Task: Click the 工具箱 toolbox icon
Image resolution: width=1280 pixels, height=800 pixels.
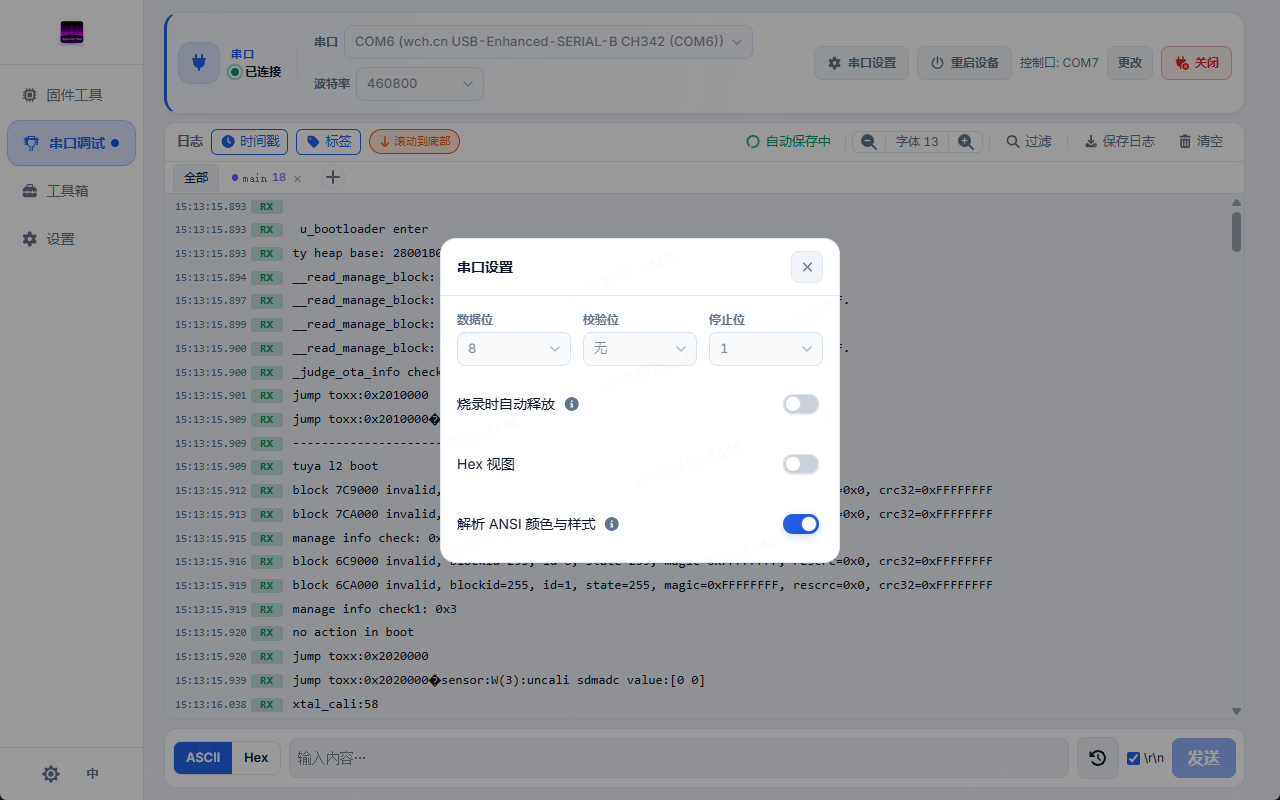Action: pyautogui.click(x=30, y=191)
